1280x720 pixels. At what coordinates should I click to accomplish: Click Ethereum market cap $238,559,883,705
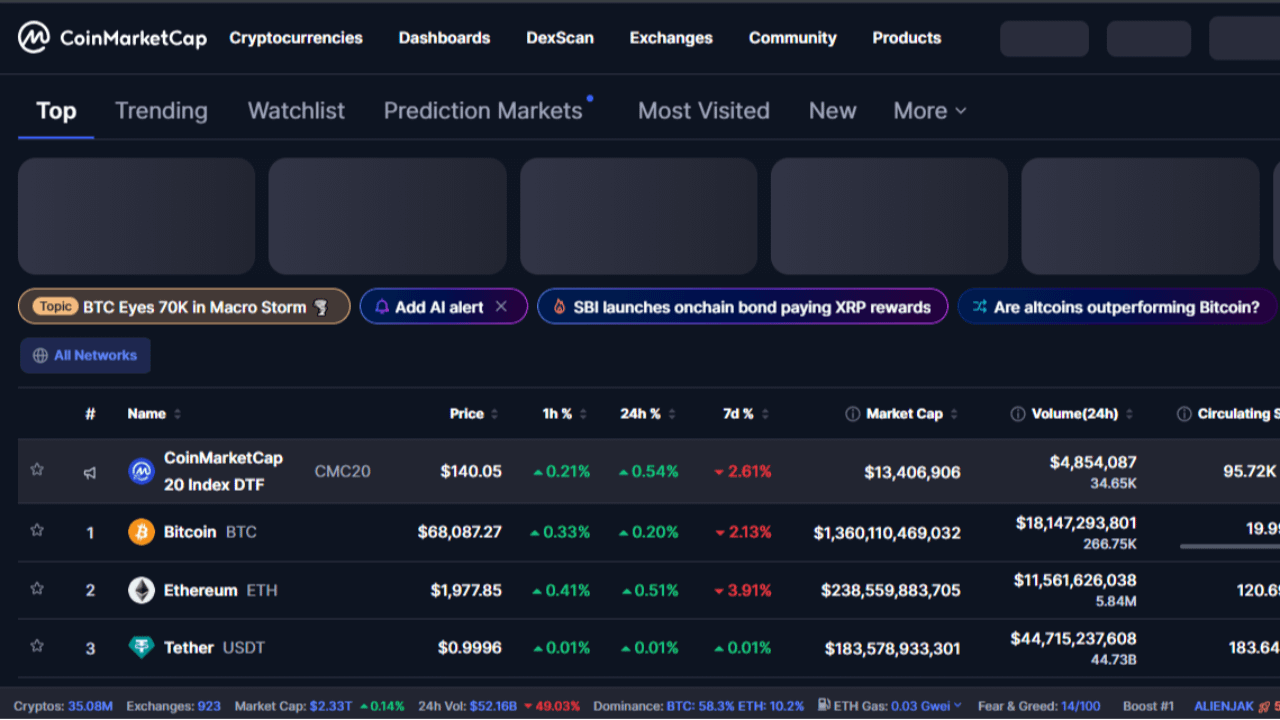click(891, 590)
